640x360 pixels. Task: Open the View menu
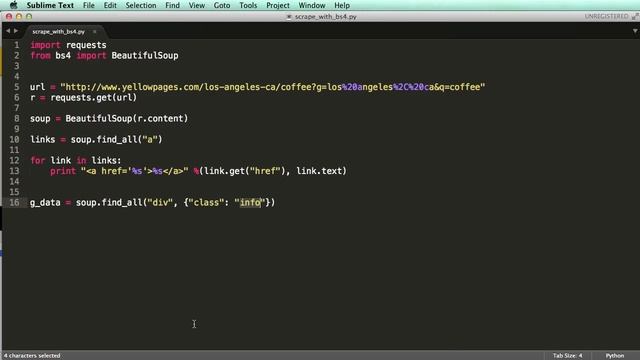[x=197, y=5]
